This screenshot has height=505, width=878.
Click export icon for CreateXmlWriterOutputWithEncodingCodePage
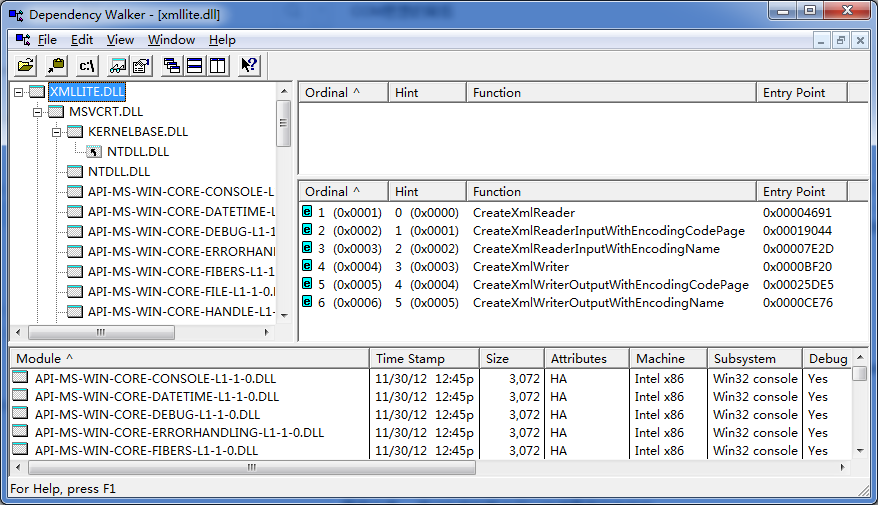point(307,283)
